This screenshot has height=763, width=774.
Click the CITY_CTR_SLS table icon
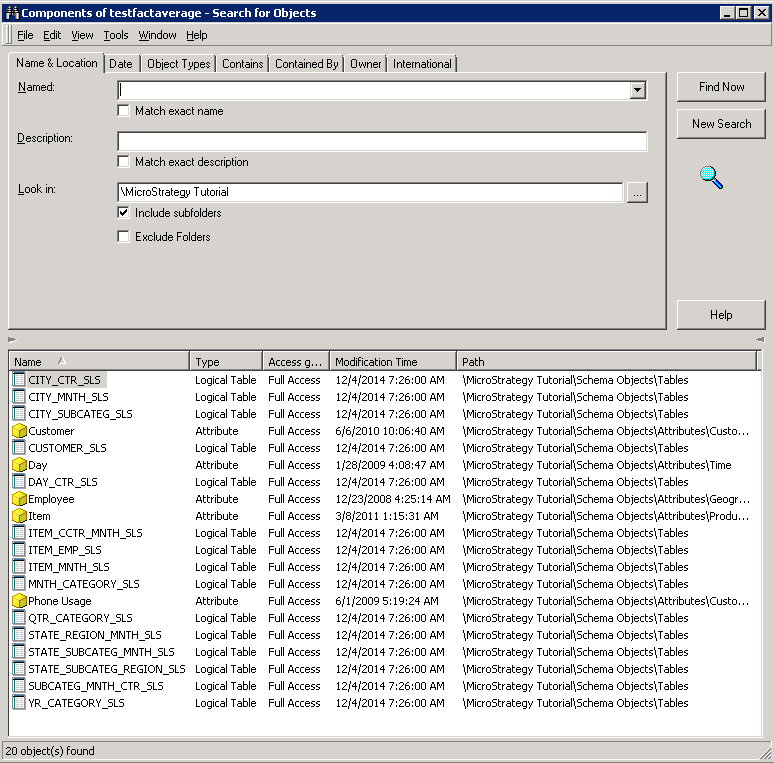(x=19, y=380)
